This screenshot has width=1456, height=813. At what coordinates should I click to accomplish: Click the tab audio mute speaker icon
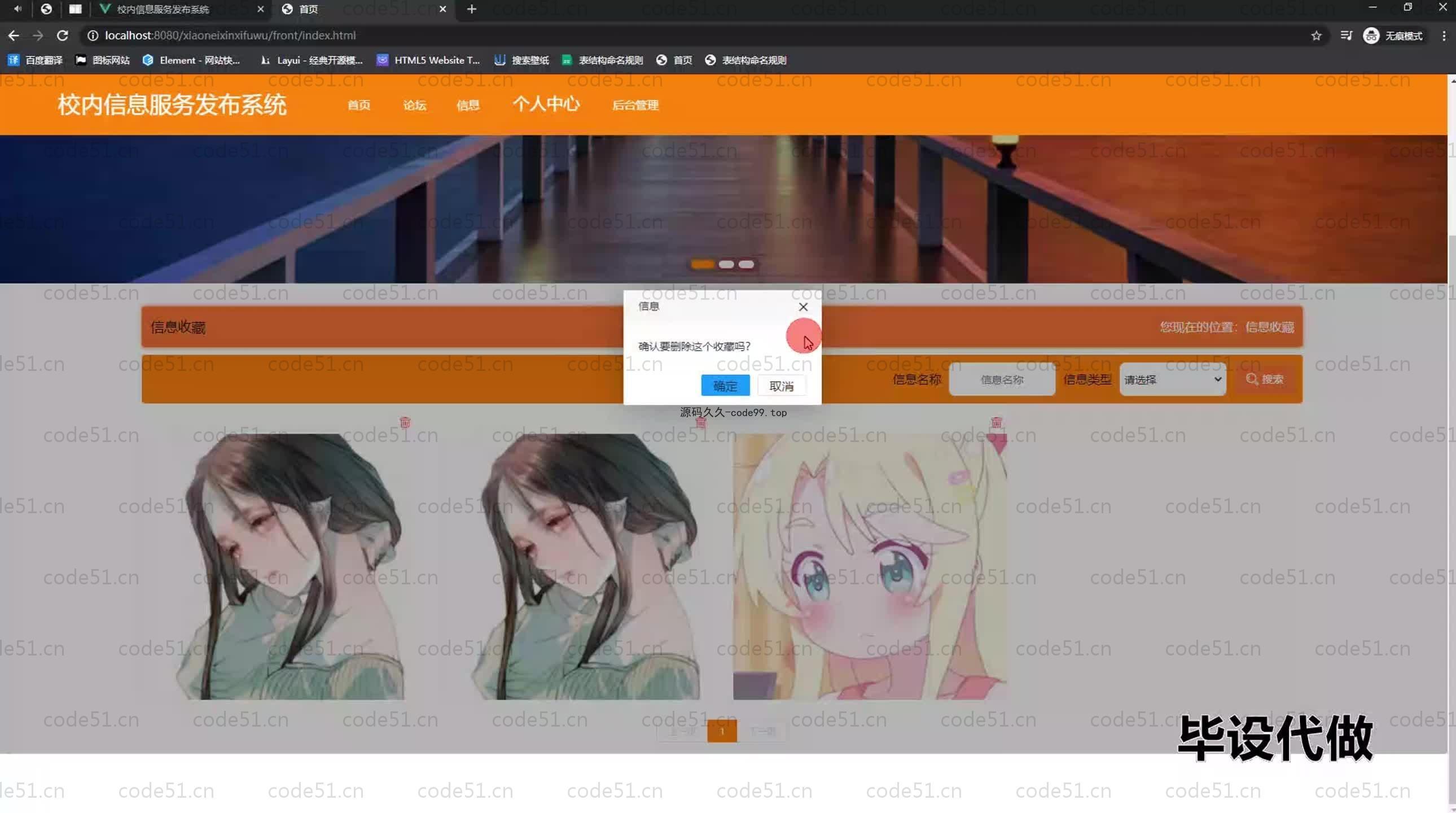[17, 9]
